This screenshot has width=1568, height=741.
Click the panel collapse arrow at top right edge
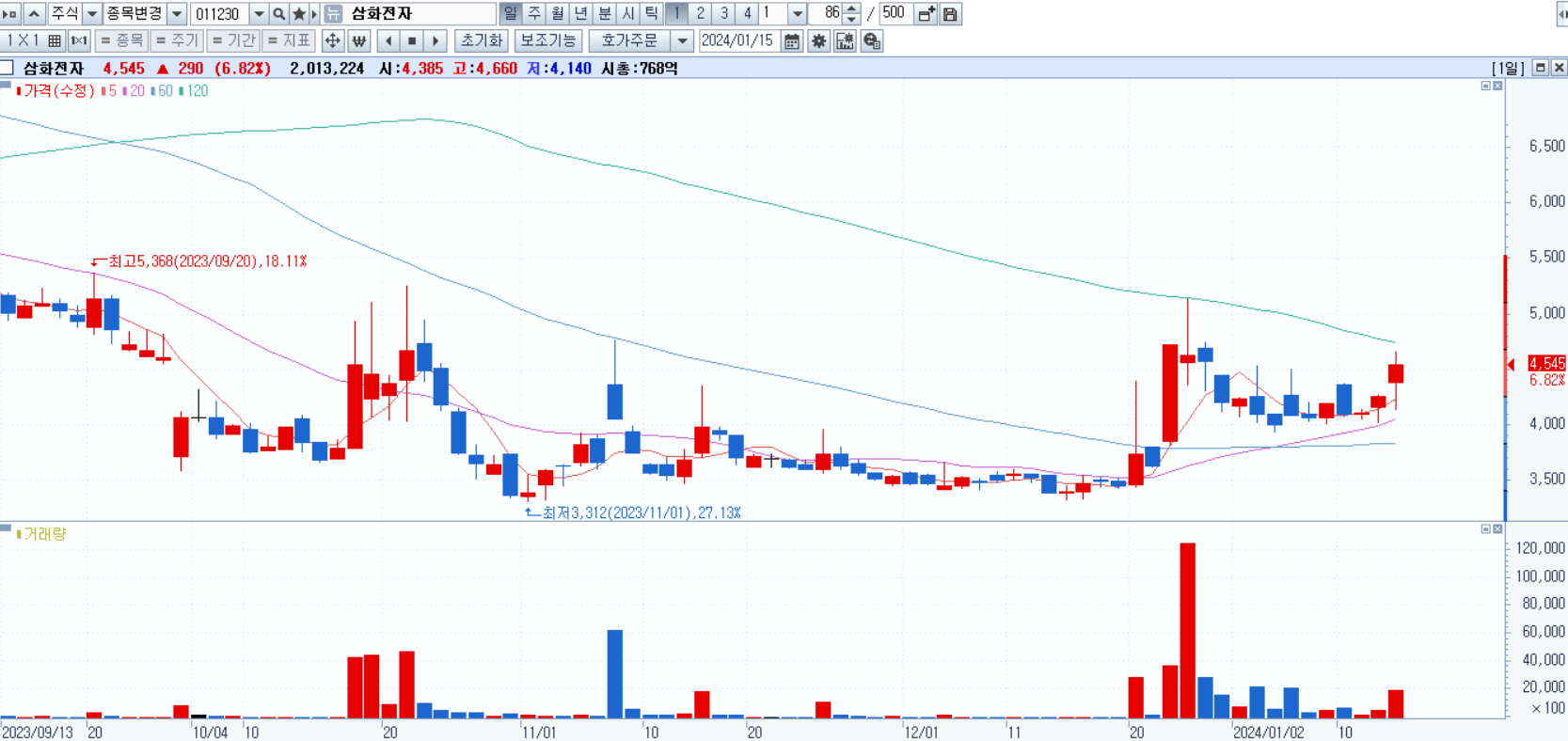click(x=1562, y=14)
